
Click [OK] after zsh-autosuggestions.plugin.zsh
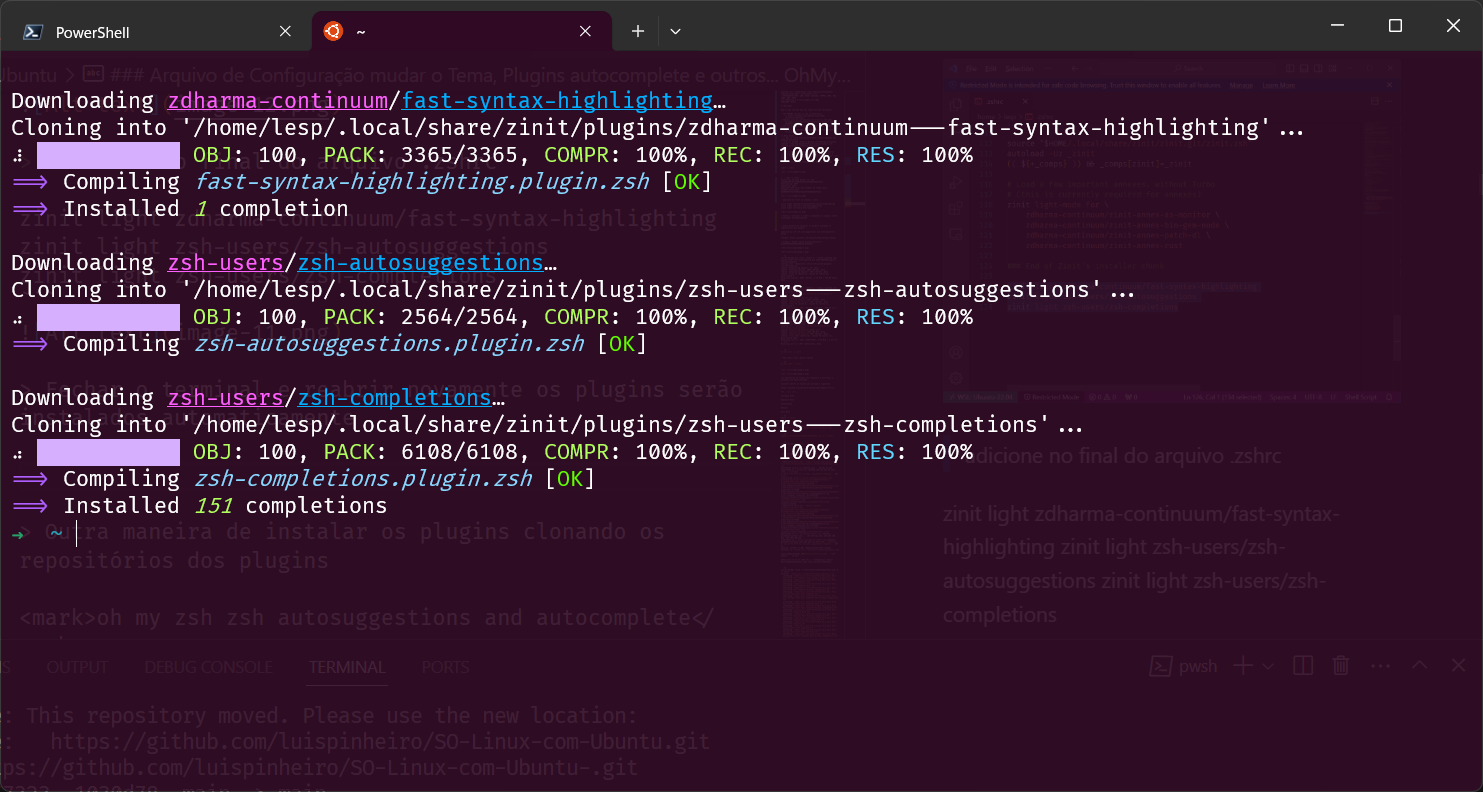click(x=622, y=344)
